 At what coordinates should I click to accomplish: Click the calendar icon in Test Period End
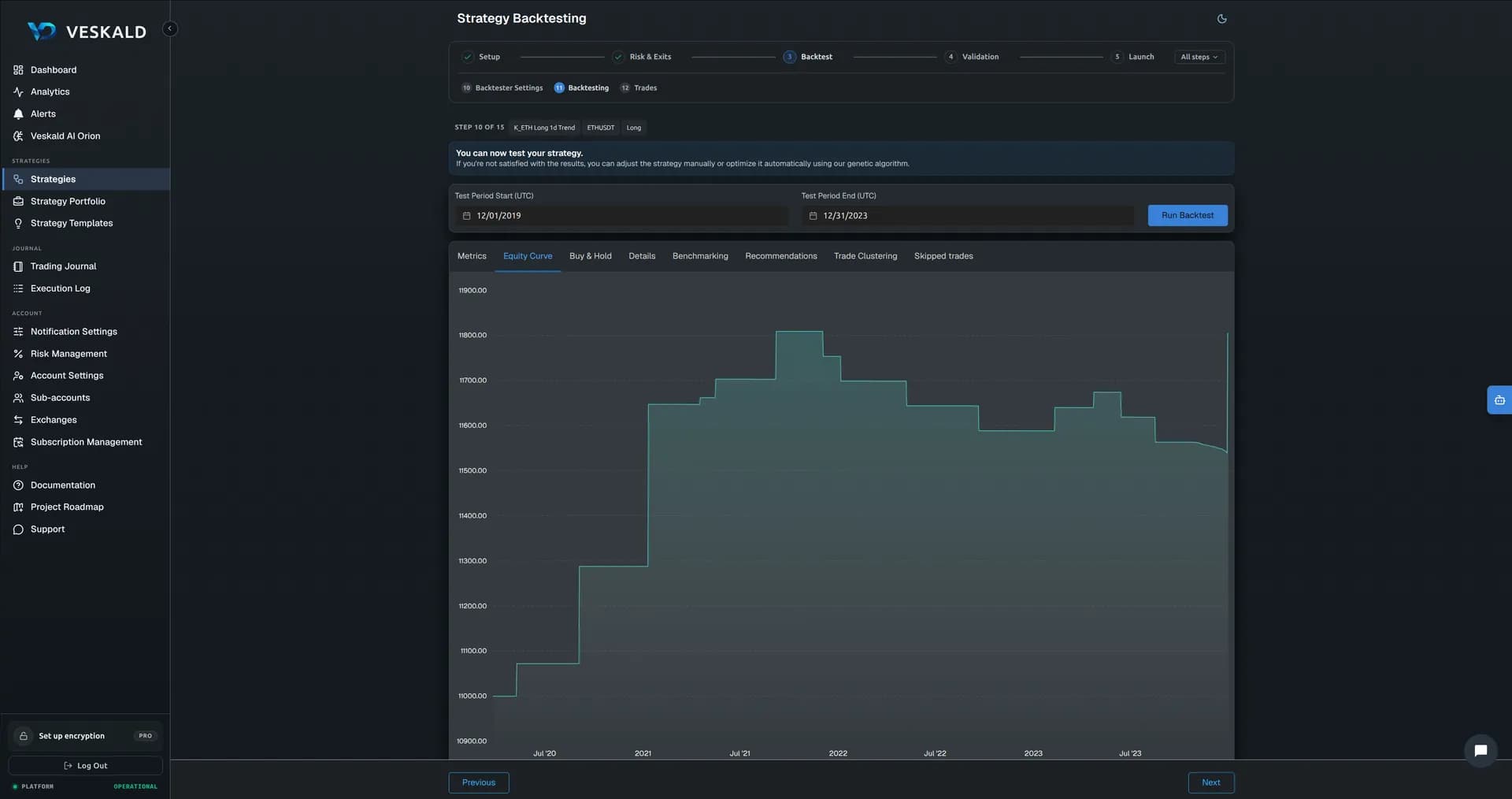tap(813, 217)
